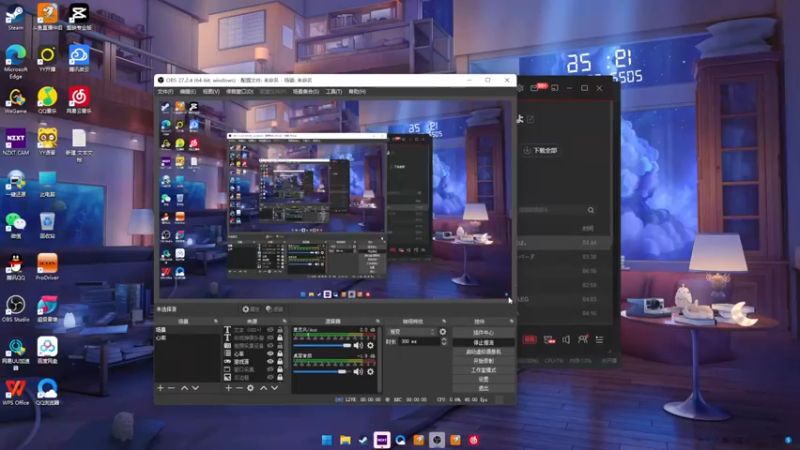Move scene up in the Scenes dock
The image size is (800, 450).
pos(184,388)
